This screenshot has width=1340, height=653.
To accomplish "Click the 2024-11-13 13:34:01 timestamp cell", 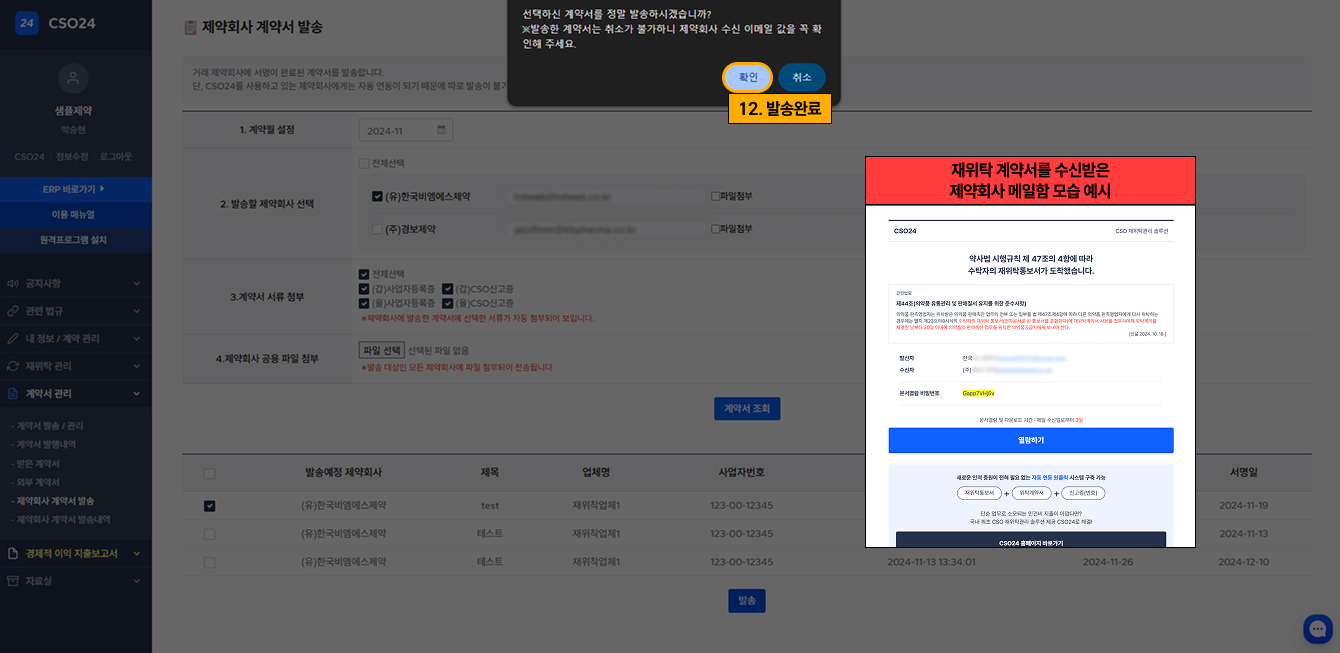I will click(931, 562).
